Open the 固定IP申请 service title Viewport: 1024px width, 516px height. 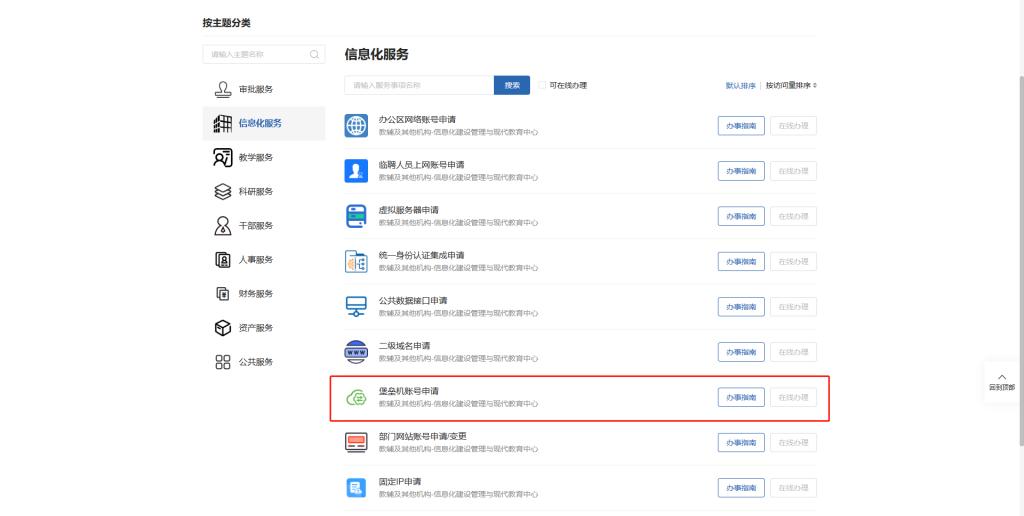(x=399, y=481)
